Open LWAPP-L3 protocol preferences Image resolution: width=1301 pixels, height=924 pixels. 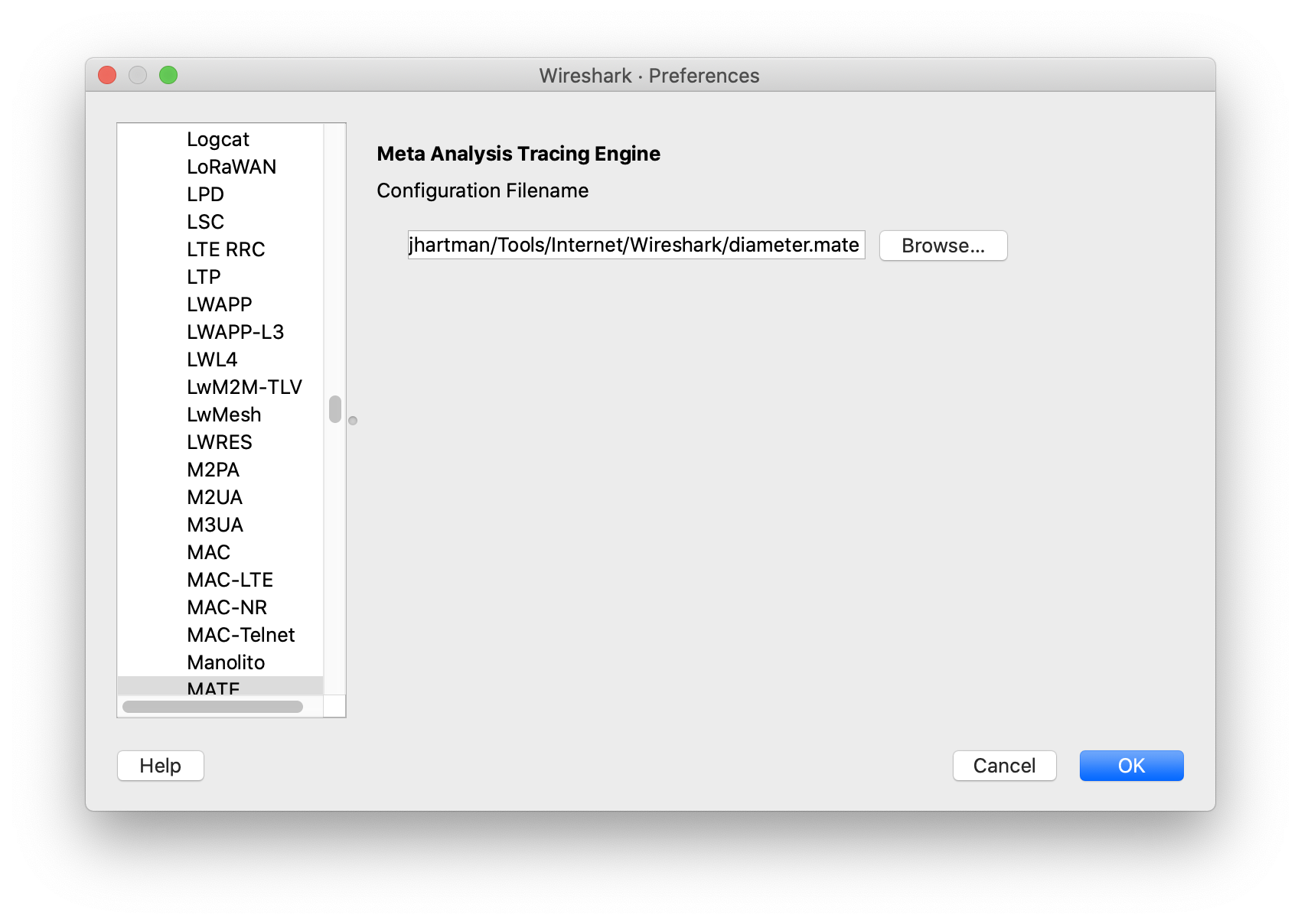(x=235, y=332)
